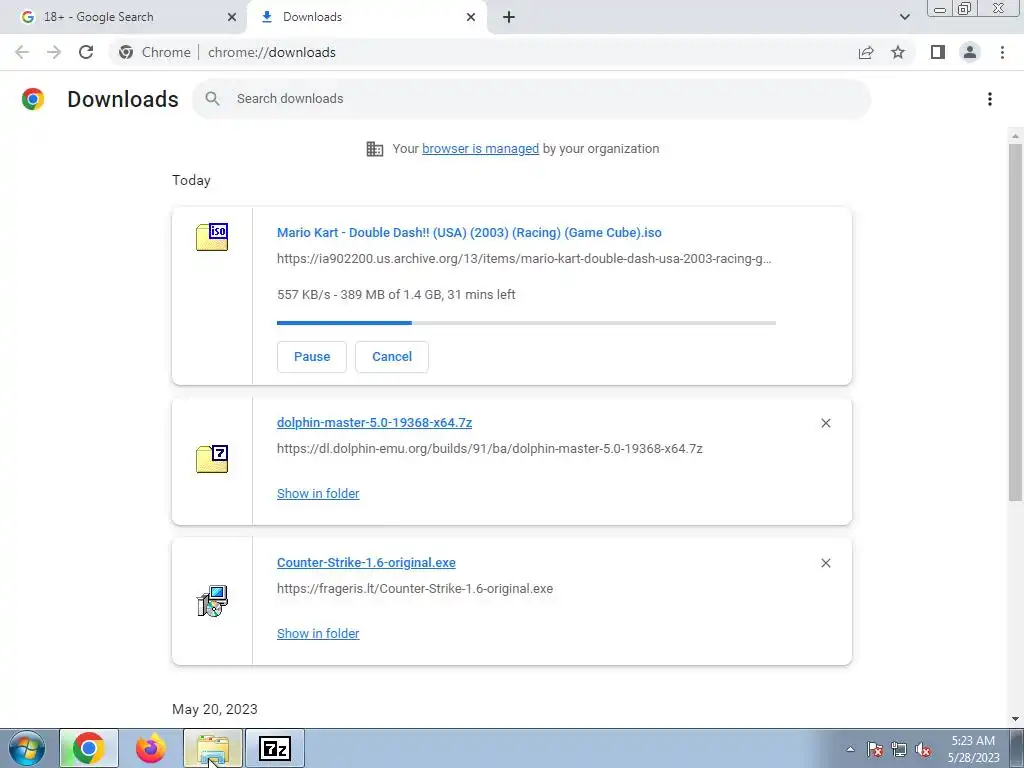Open the Windows Start button
Screen dimensions: 1024x768
27,748
